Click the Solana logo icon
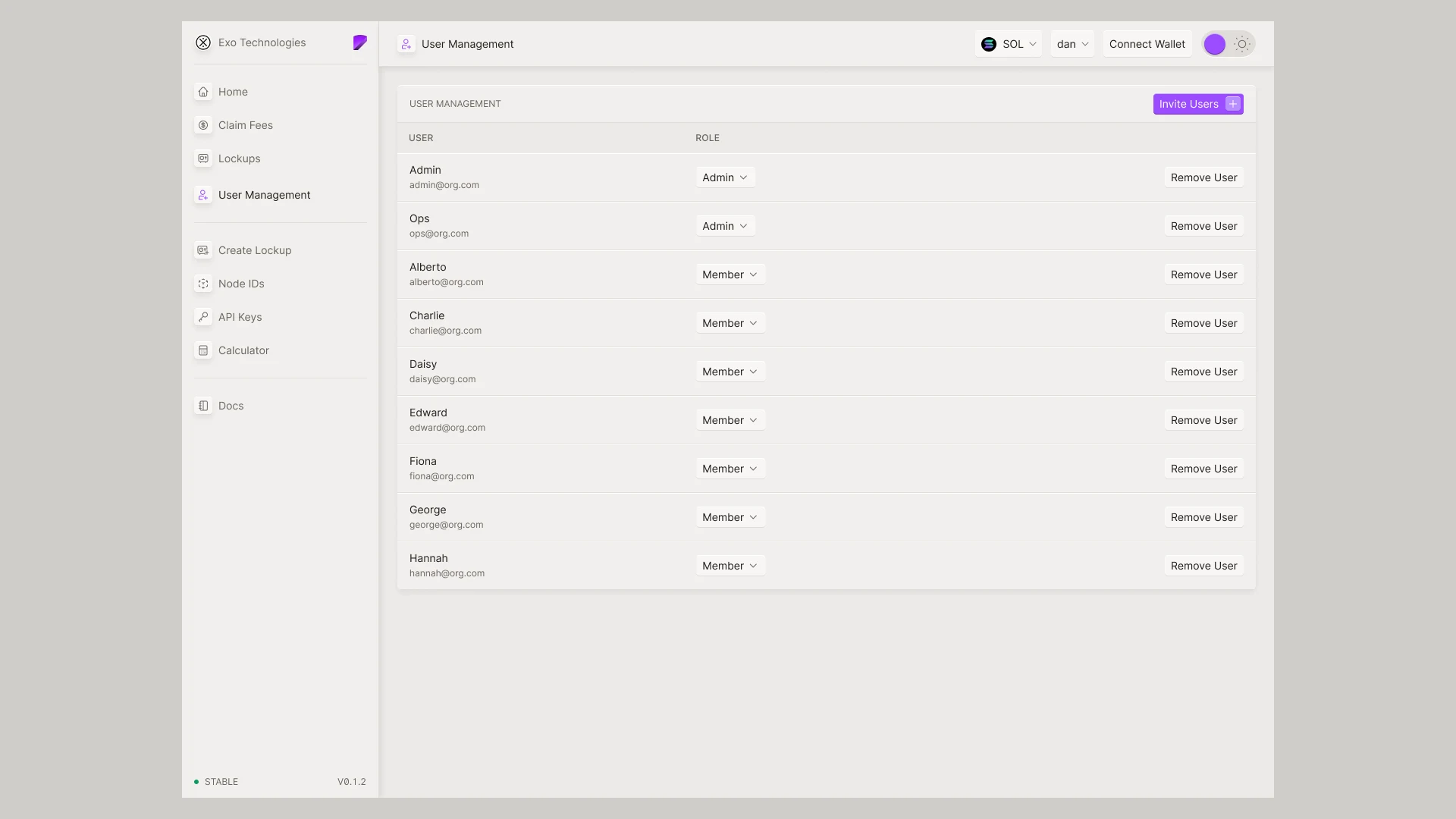Image resolution: width=1456 pixels, height=819 pixels. 989,44
